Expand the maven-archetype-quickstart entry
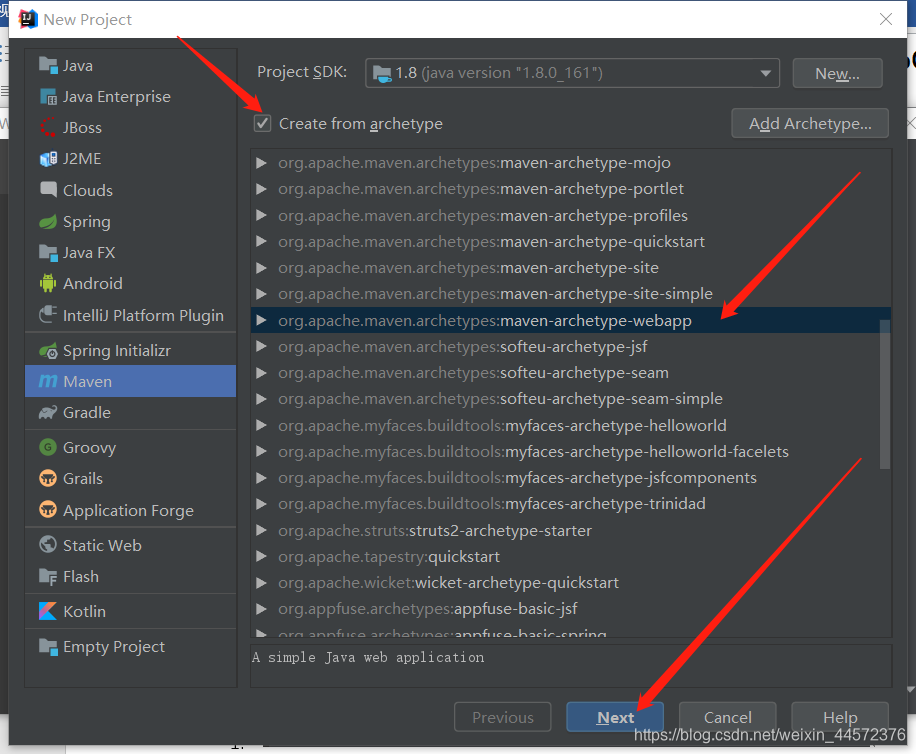The width and height of the screenshot is (916, 754). pyautogui.click(x=262, y=241)
